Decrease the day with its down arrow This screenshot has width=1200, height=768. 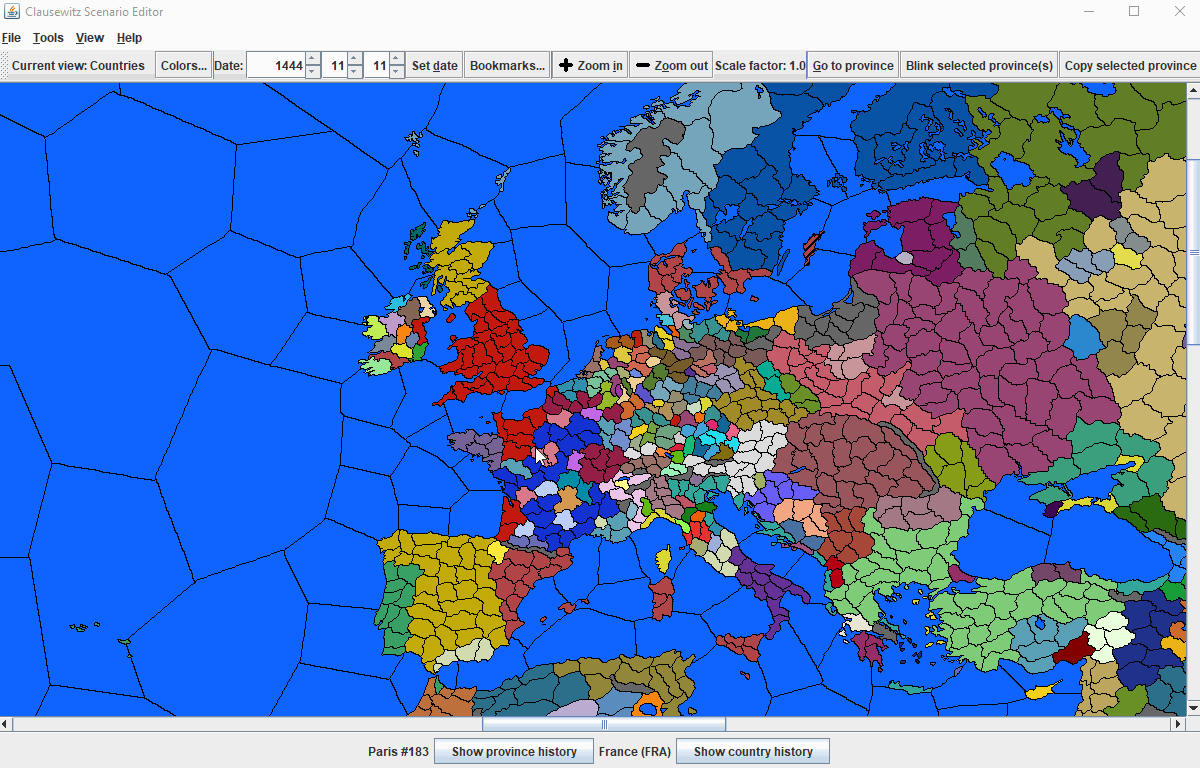tap(397, 72)
